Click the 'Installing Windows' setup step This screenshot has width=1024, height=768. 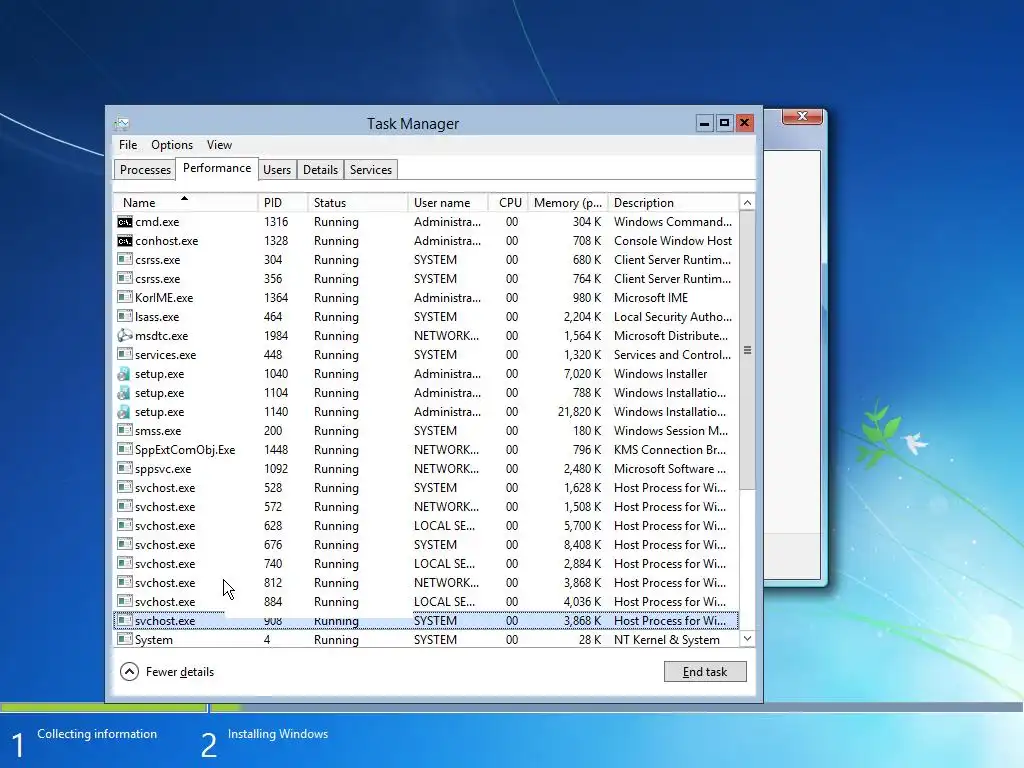tap(278, 733)
